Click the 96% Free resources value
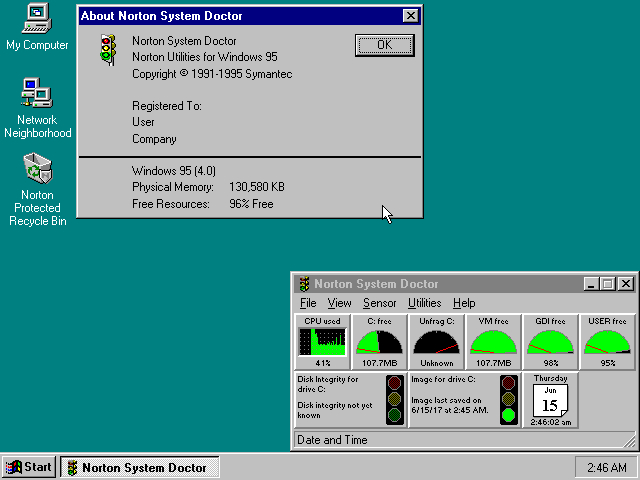 251,204
